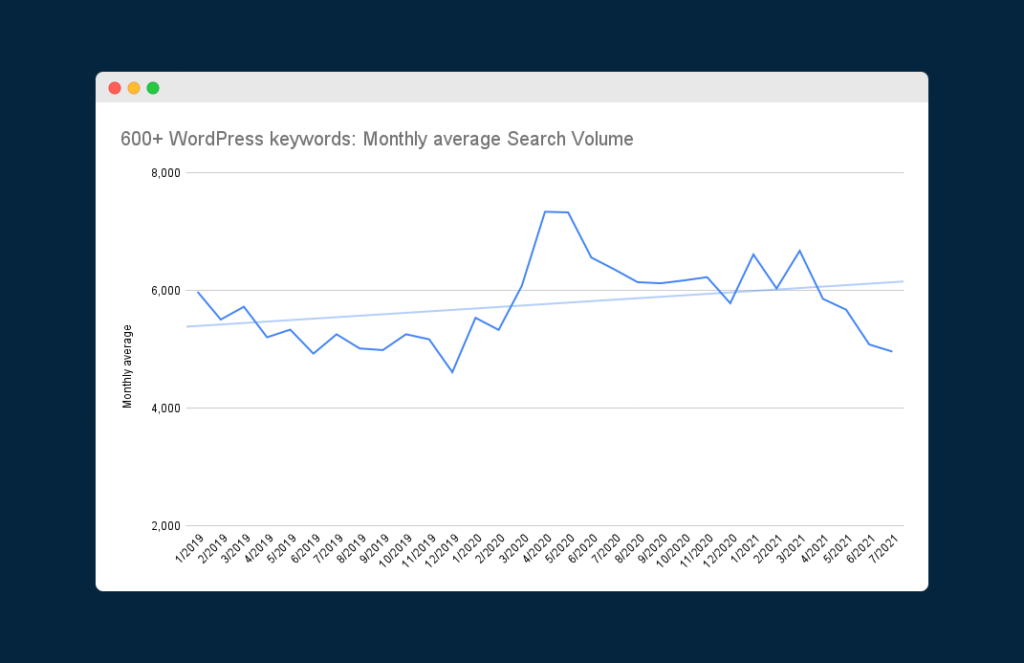Image resolution: width=1024 pixels, height=663 pixels.
Task: Click the 11/2020 x-axis label
Action: coord(697,551)
